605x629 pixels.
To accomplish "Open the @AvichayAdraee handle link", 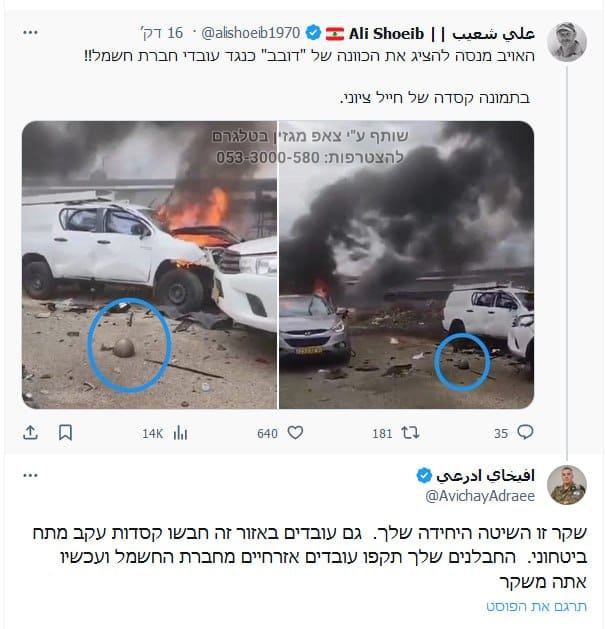I will pyautogui.click(x=480, y=496).
